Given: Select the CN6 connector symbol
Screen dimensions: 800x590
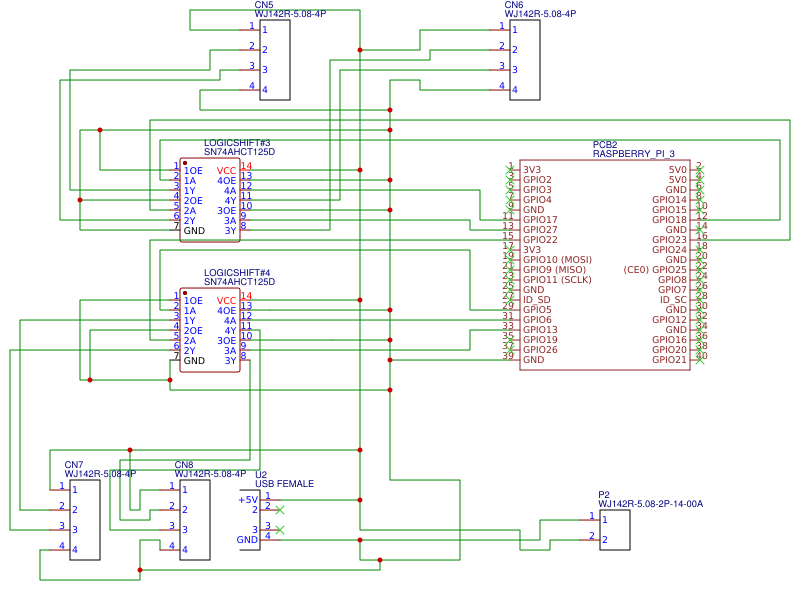Looking at the screenshot, I should click(x=524, y=58).
